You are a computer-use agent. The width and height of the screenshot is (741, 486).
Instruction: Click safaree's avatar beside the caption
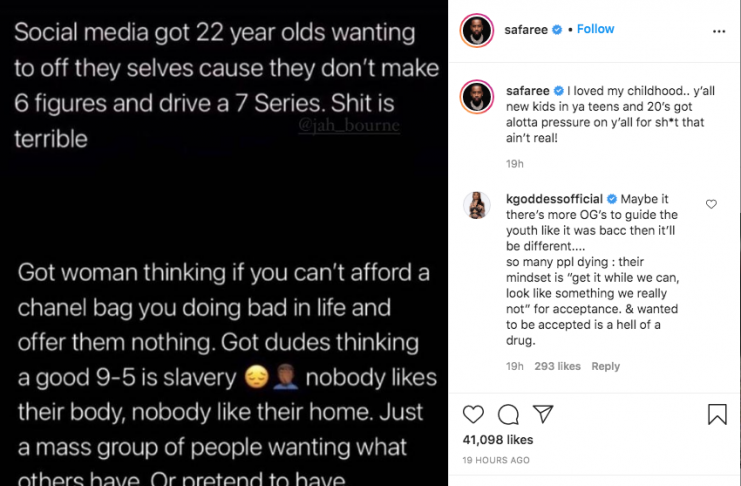tap(475, 96)
